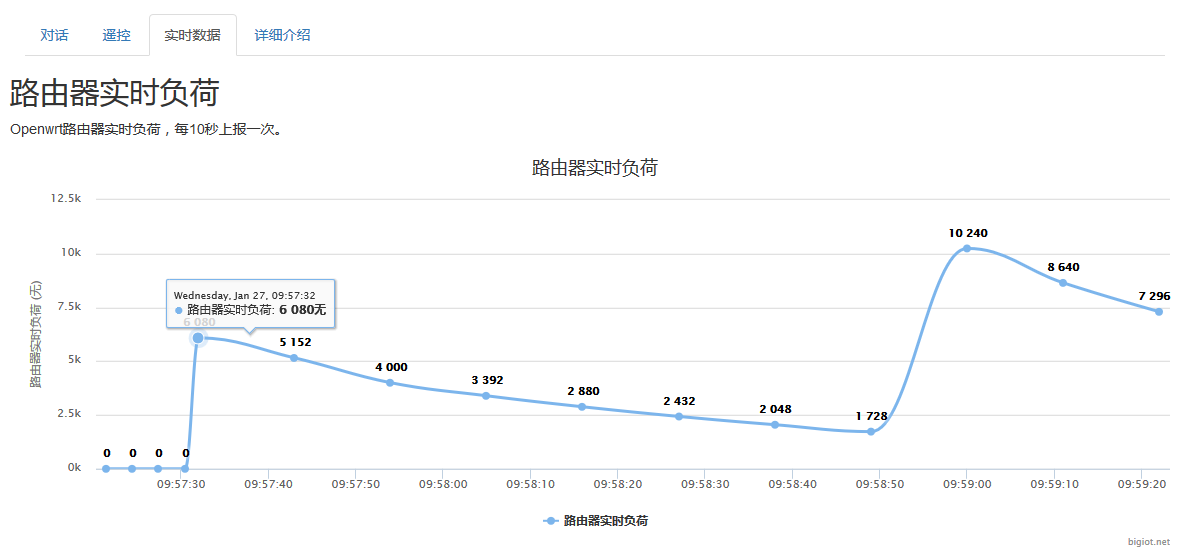Click the 09:58:30 x-axis label
1191x557 pixels.
[704, 483]
